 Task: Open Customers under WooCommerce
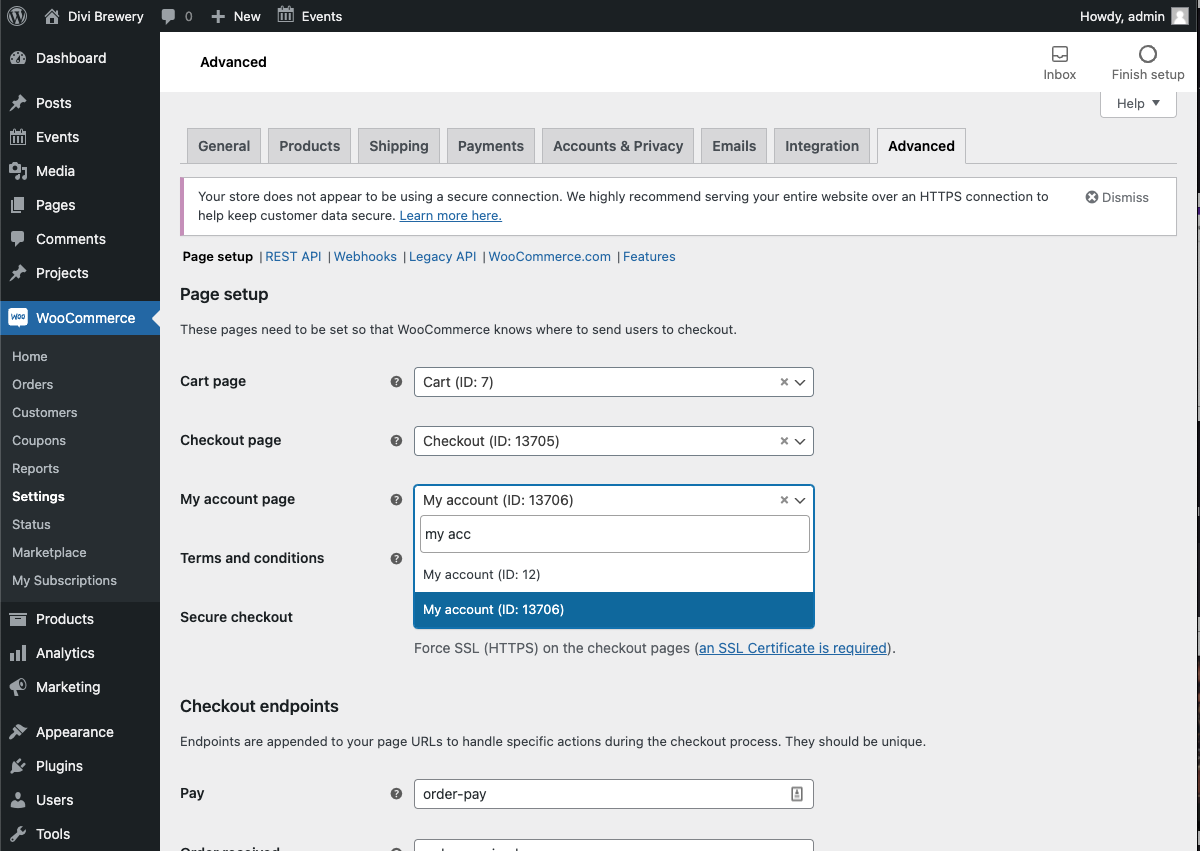(45, 413)
